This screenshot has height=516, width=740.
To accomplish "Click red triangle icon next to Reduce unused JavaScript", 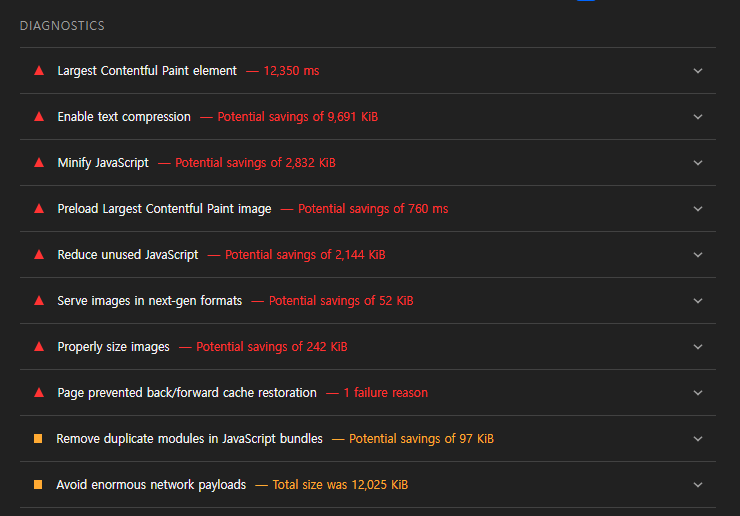I will (39, 255).
